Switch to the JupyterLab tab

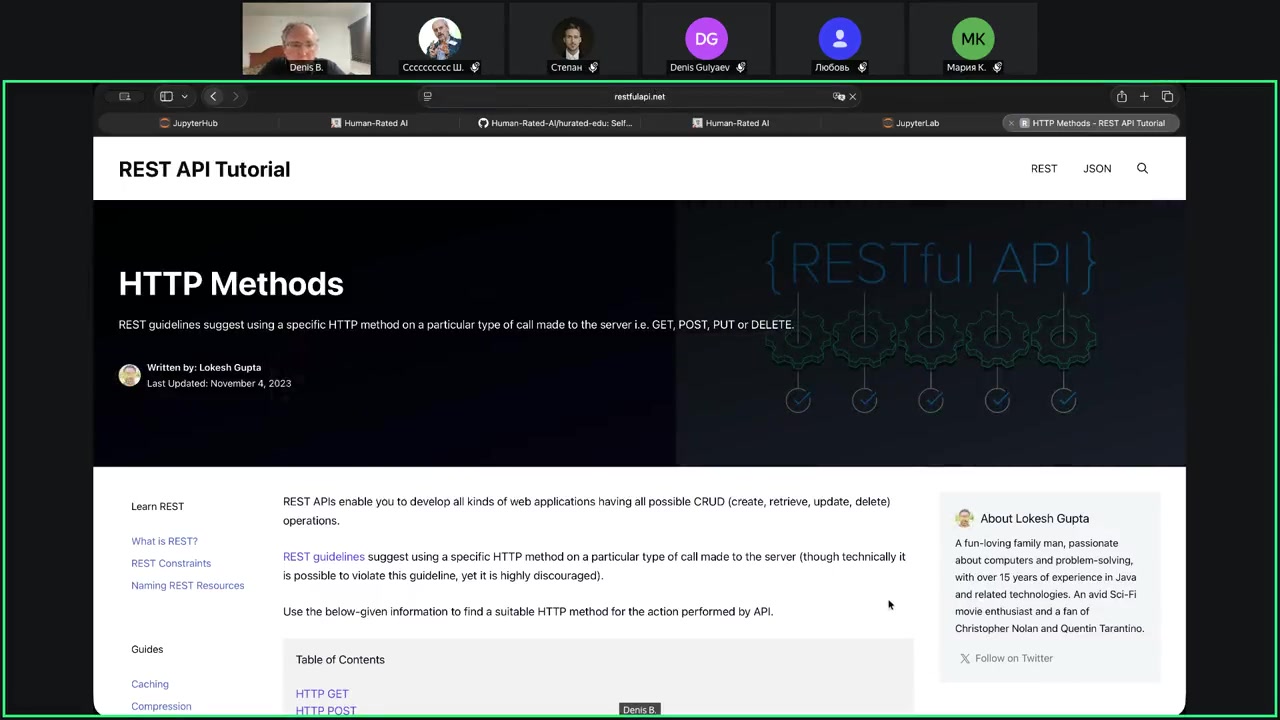click(911, 123)
